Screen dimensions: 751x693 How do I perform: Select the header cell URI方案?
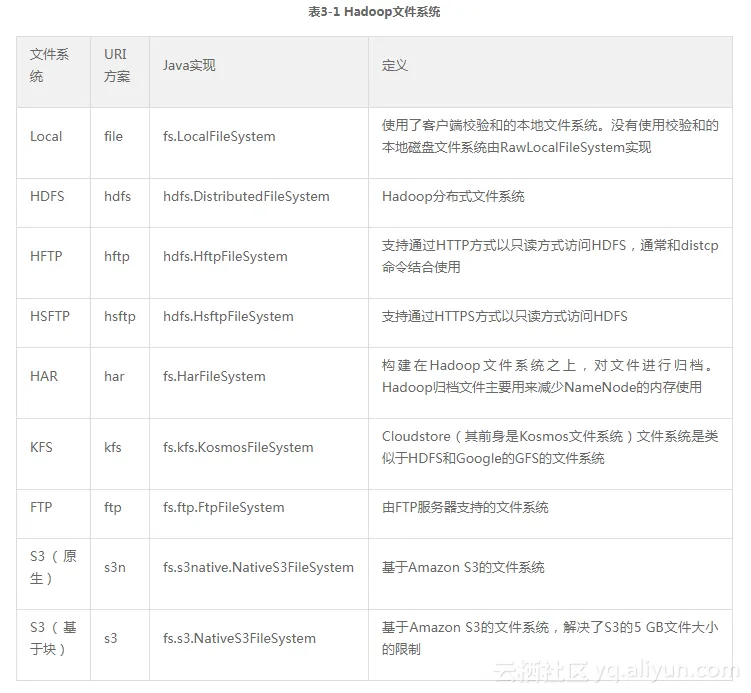[120, 72]
